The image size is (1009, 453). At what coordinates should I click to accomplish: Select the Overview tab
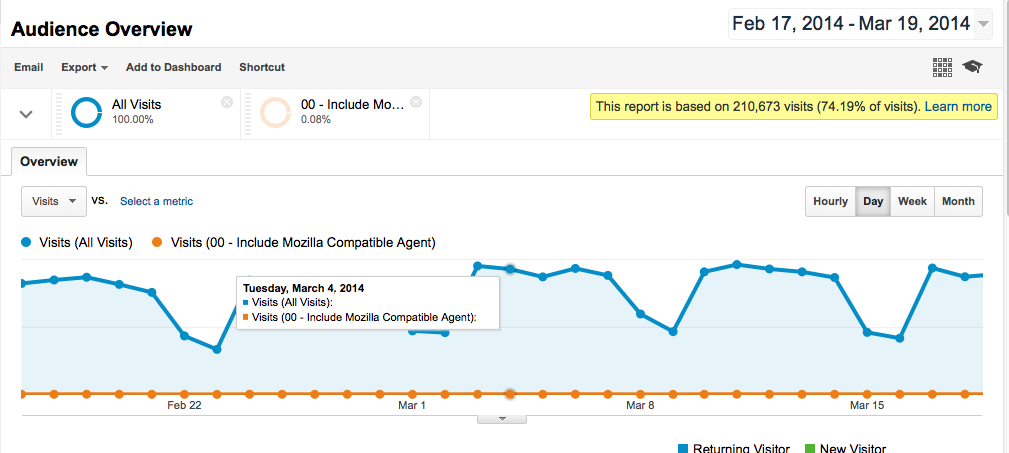(x=50, y=161)
